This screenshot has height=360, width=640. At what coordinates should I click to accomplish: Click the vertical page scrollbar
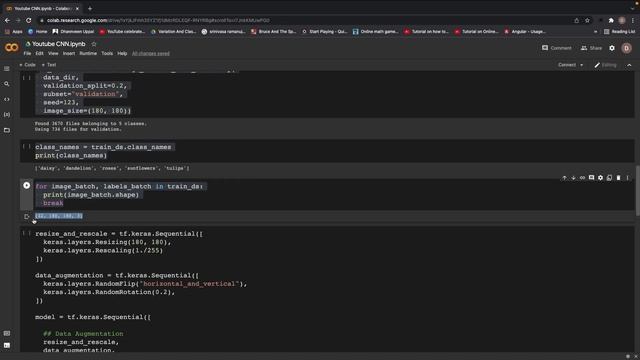pos(638,191)
